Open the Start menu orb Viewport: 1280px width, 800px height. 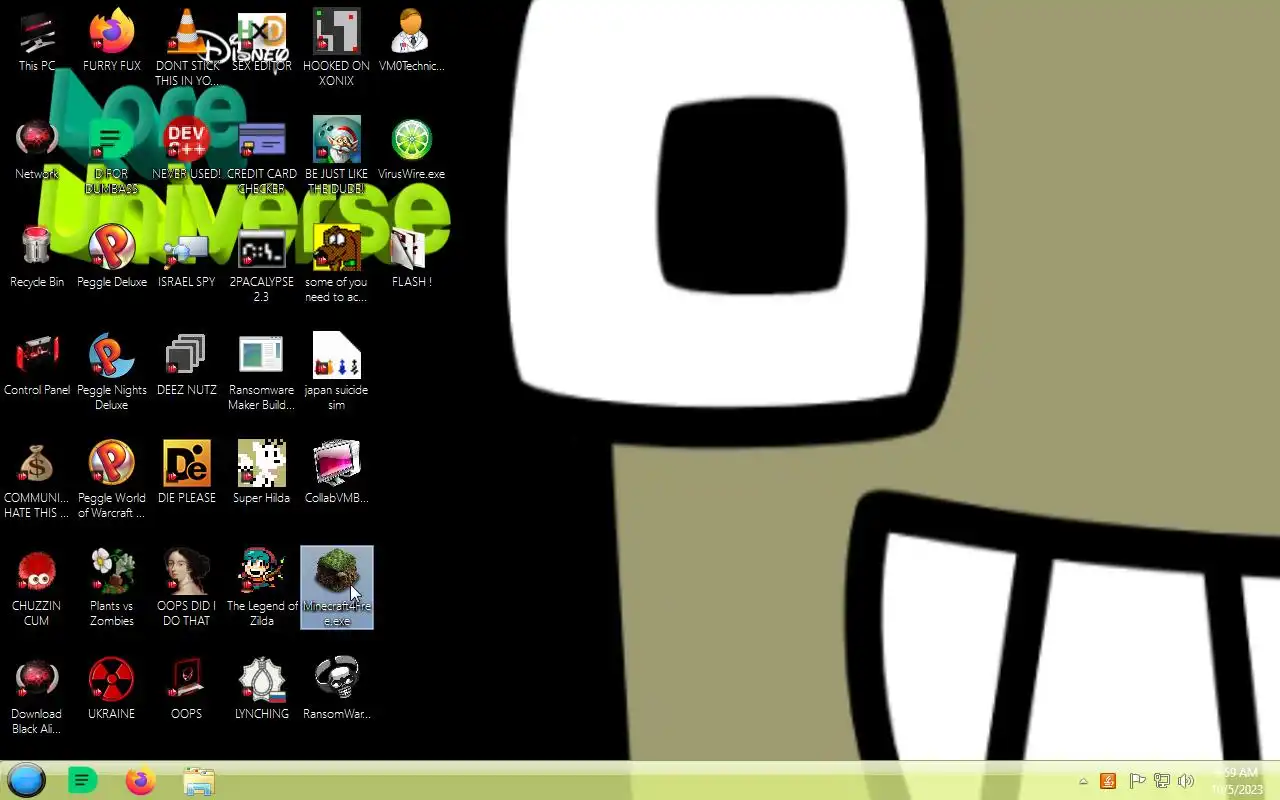point(27,780)
